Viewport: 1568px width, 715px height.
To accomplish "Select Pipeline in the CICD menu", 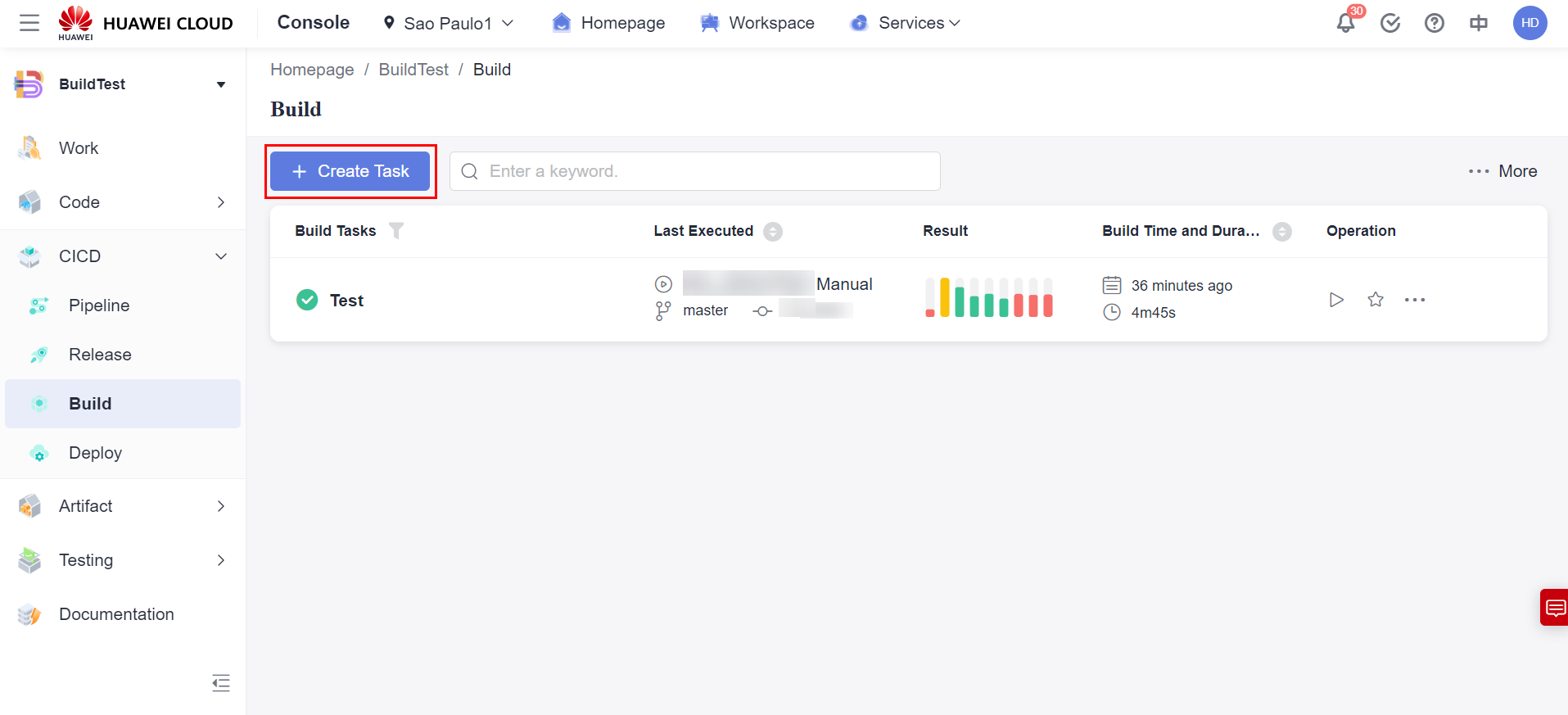I will coord(99,305).
